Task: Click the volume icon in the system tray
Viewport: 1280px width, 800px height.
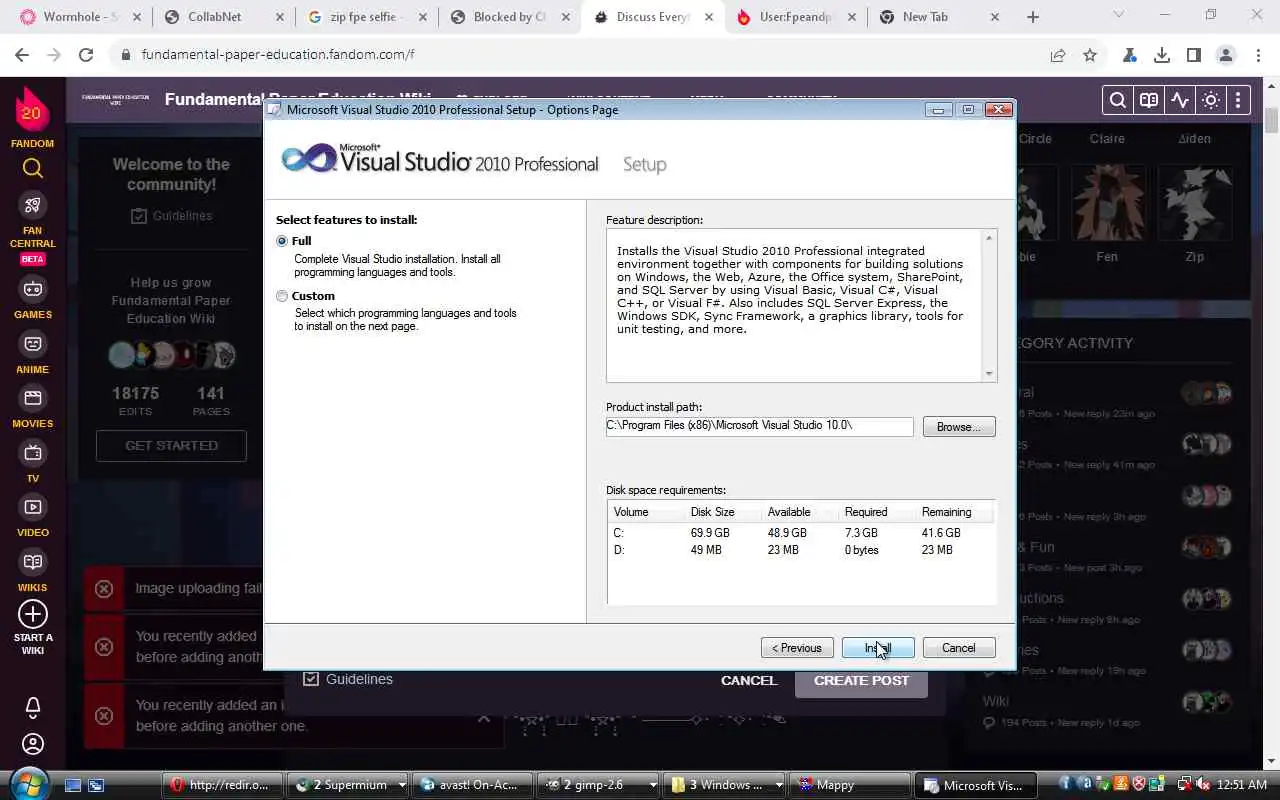Action: (x=1202, y=785)
